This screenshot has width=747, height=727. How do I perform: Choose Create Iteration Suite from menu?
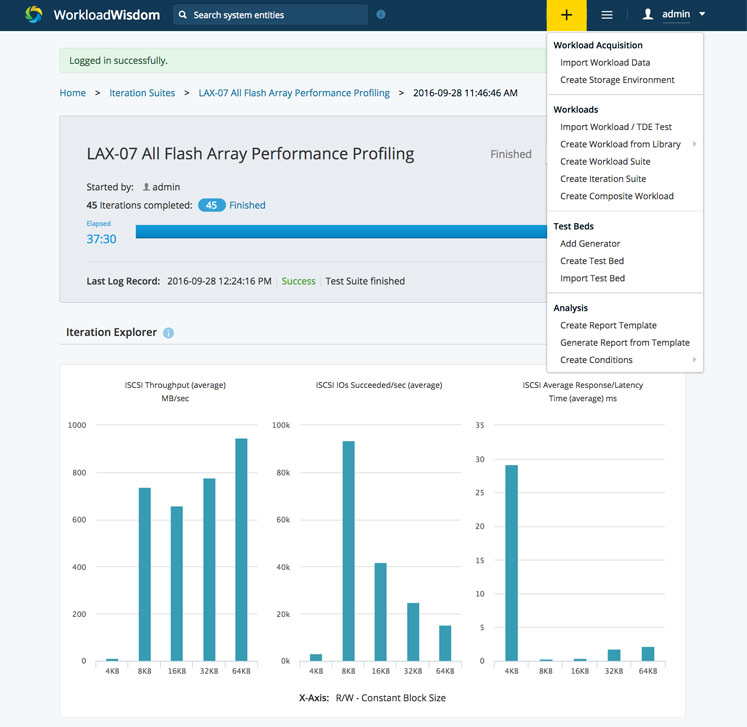[x=603, y=179]
